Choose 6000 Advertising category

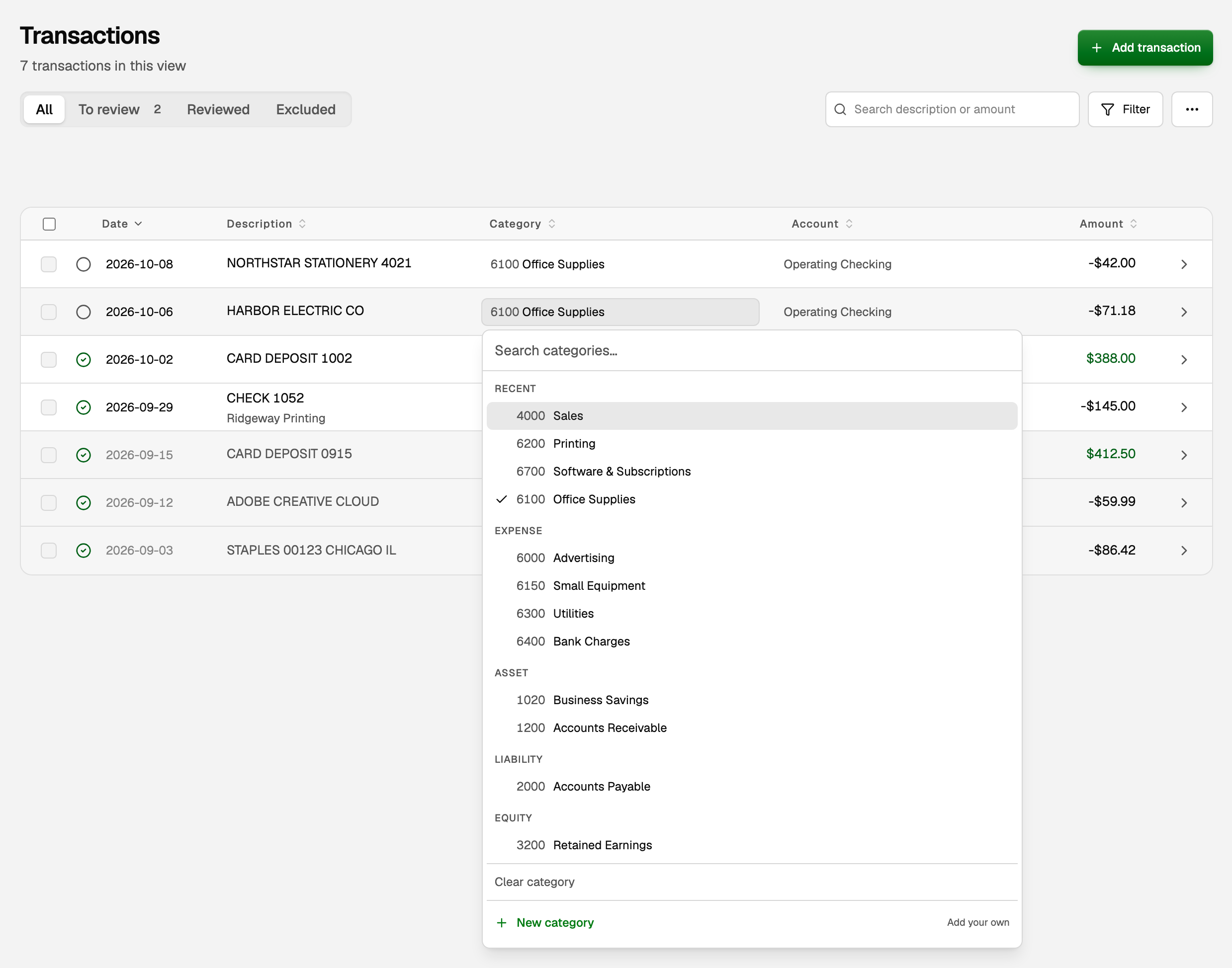pos(752,558)
